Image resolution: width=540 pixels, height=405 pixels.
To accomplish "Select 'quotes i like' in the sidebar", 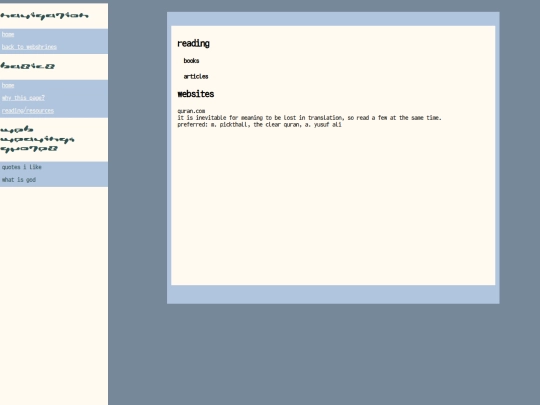I will [22, 167].
